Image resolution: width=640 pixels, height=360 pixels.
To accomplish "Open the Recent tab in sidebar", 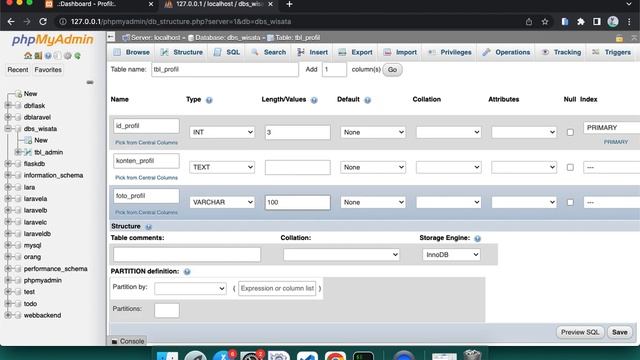I will pyautogui.click(x=18, y=70).
